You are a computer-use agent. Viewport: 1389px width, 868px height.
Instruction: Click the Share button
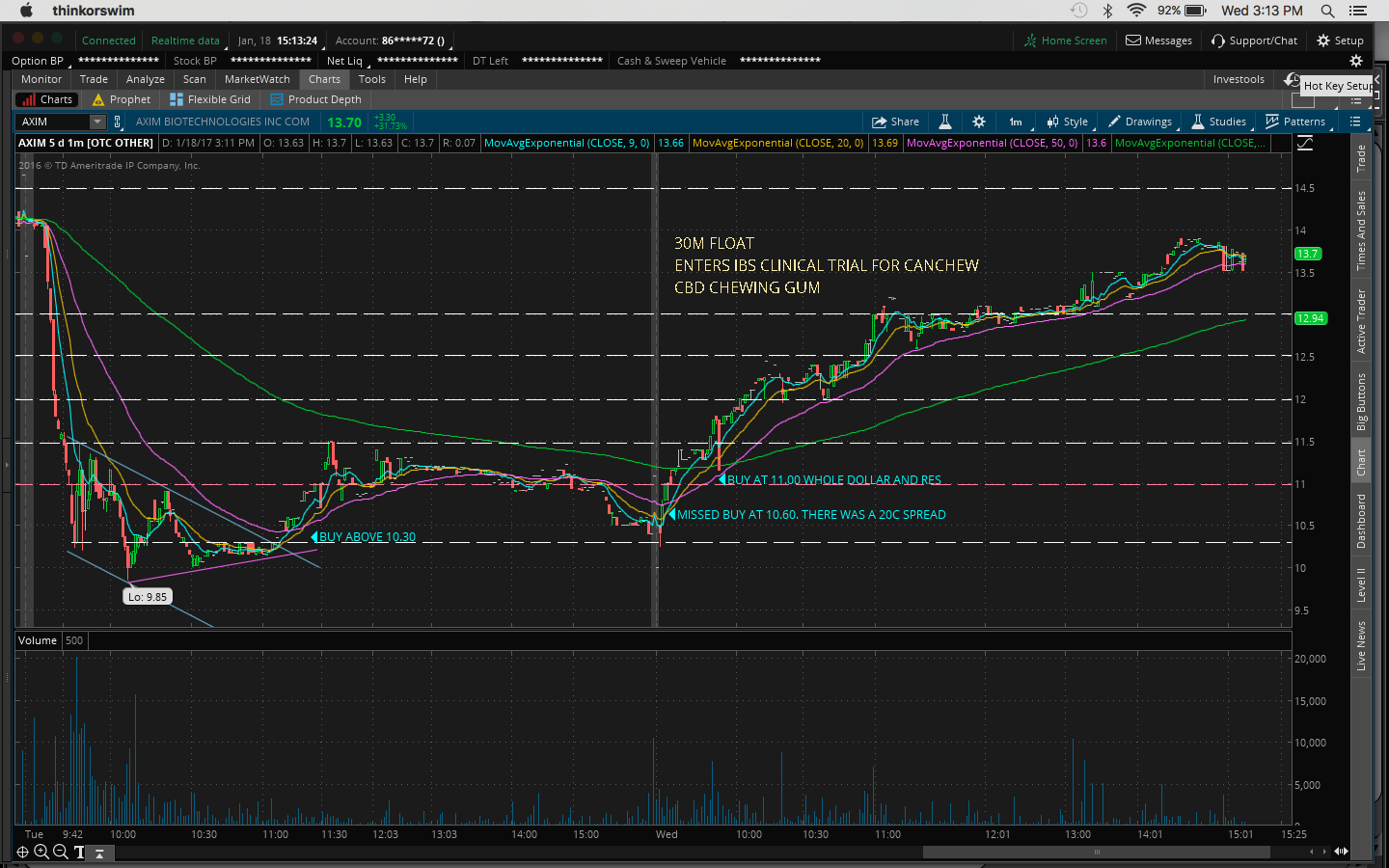click(x=895, y=122)
